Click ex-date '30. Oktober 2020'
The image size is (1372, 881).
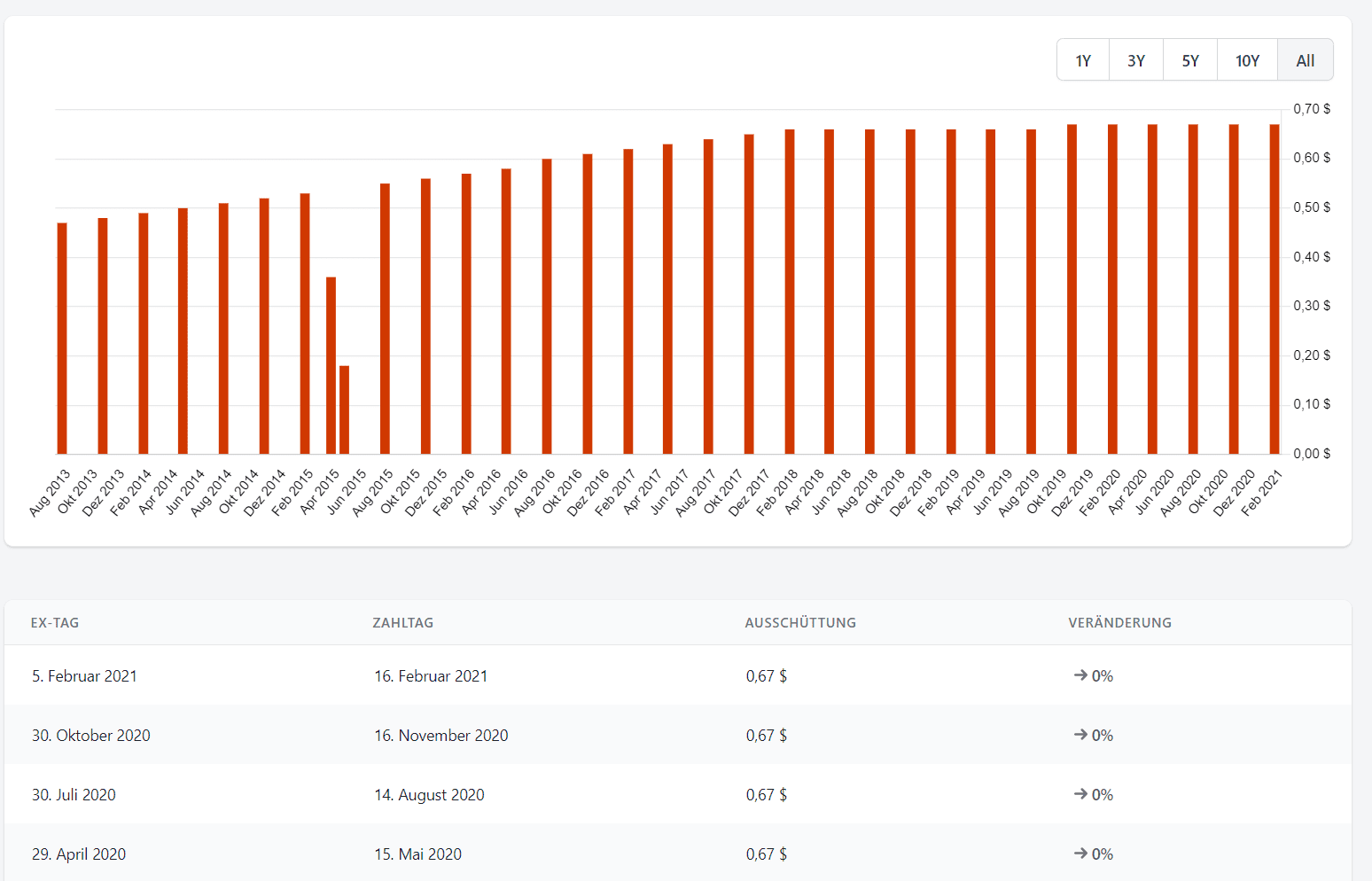tap(91, 736)
